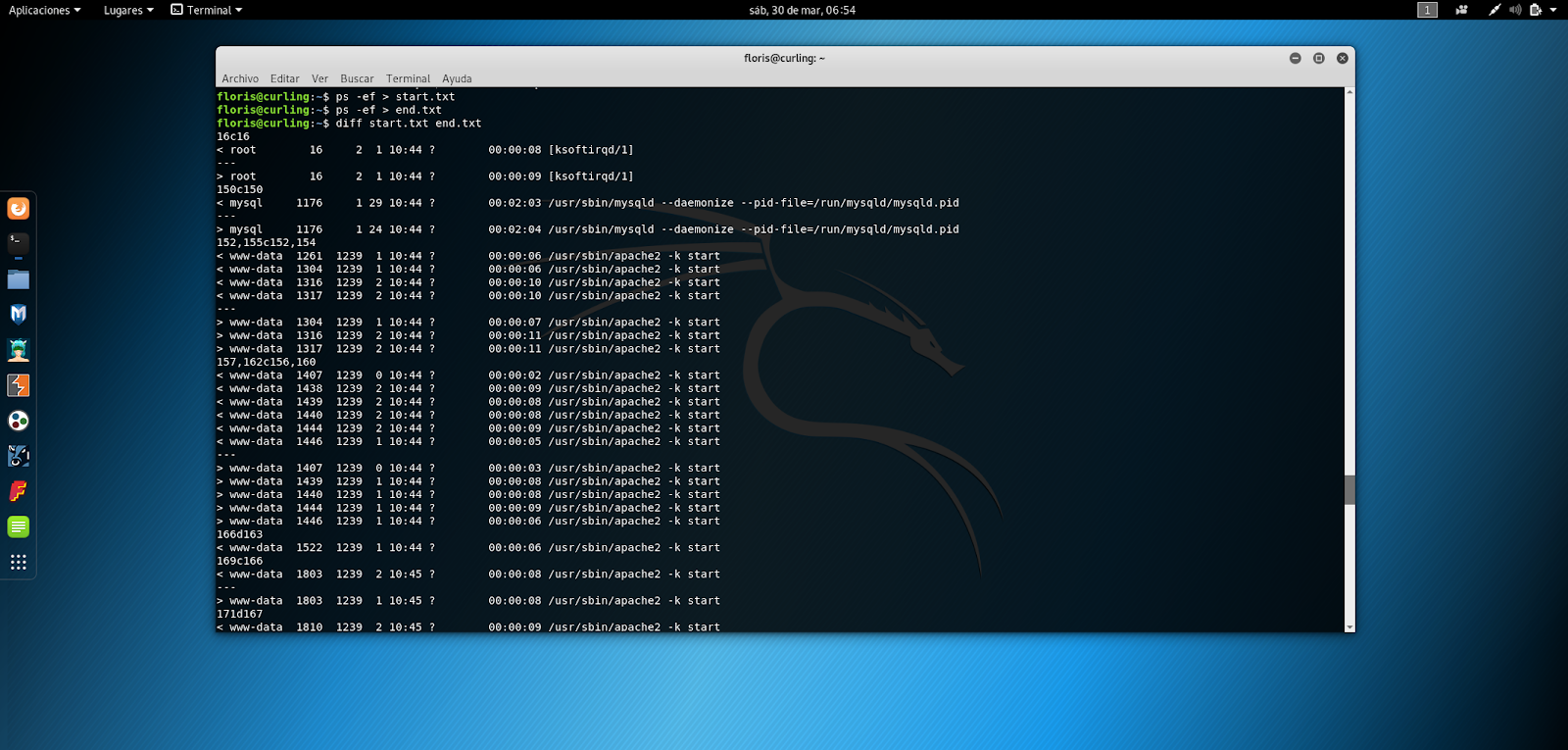Click the terminal scrollbar thumb

[1349, 489]
